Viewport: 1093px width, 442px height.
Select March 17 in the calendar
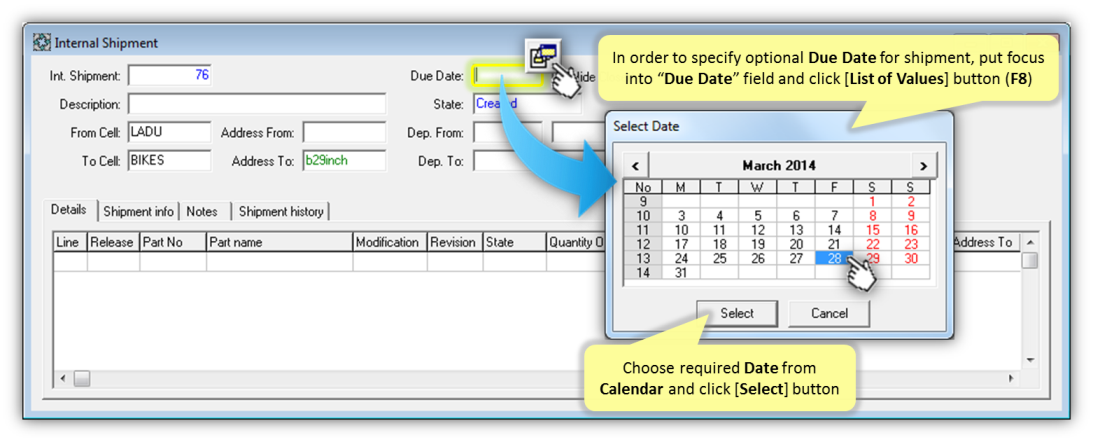coord(682,245)
